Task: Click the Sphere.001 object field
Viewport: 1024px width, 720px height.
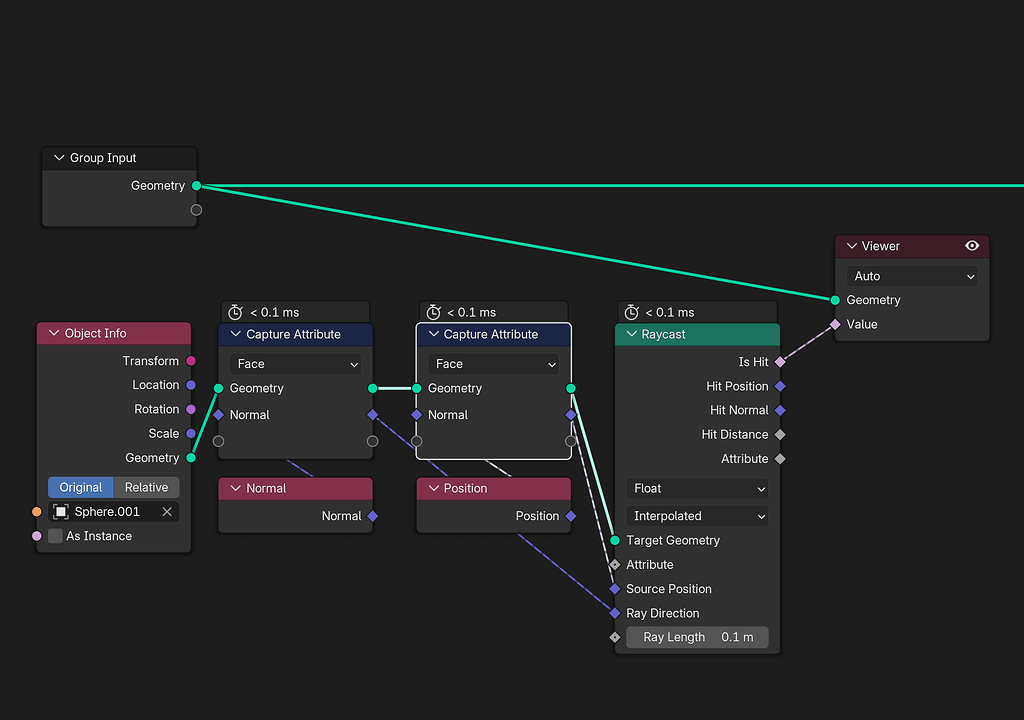Action: (x=114, y=512)
